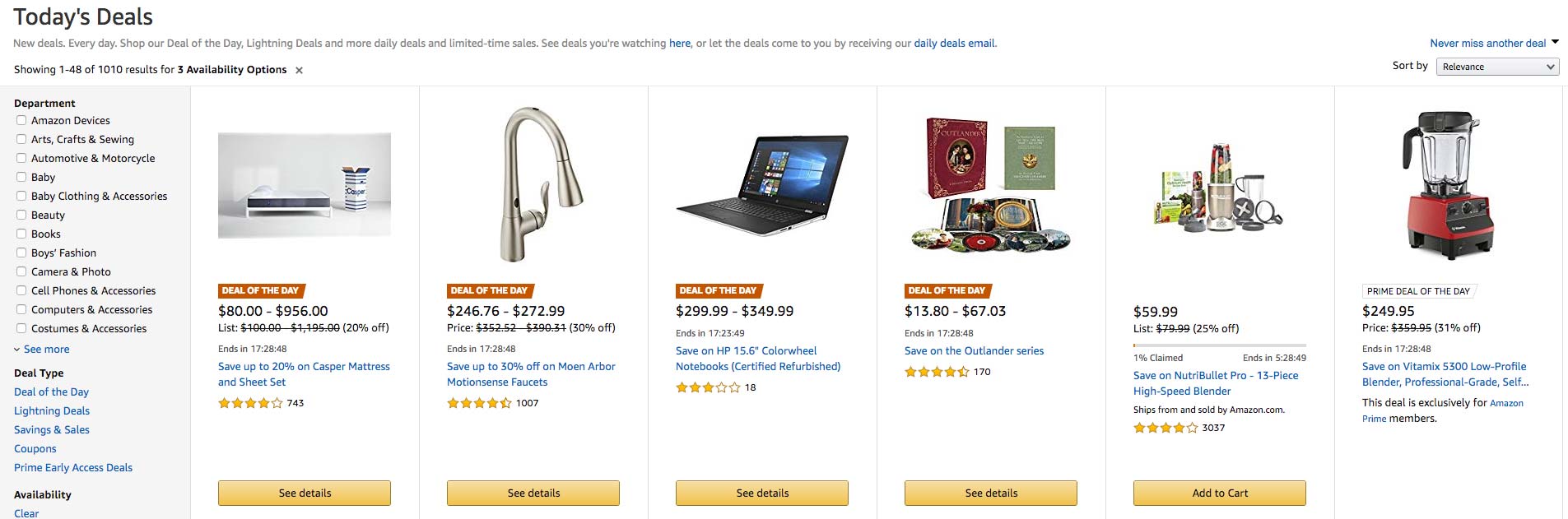This screenshot has width=1568, height=519.
Task: Click Clear under Availability
Action: click(x=25, y=512)
